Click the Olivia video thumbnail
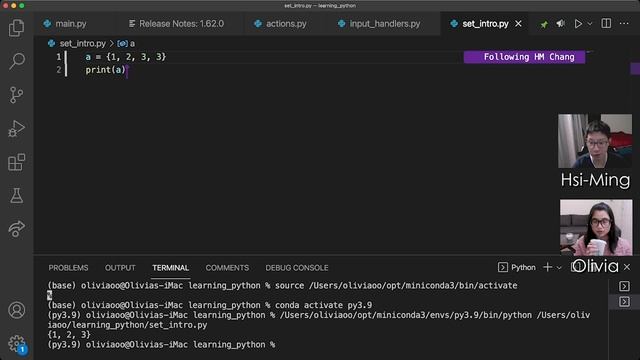640x360 pixels. click(596, 227)
